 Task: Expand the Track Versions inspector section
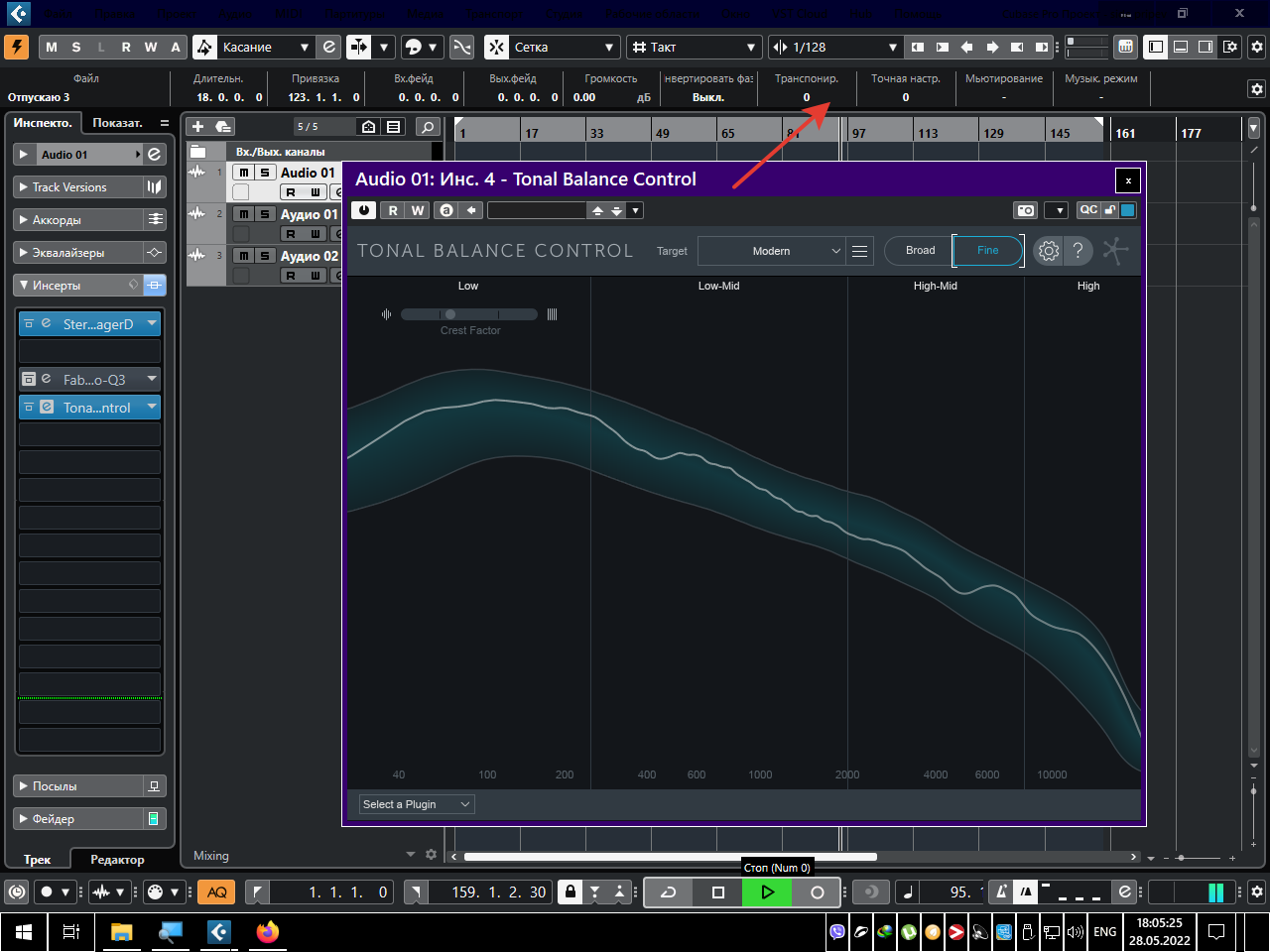coord(79,186)
